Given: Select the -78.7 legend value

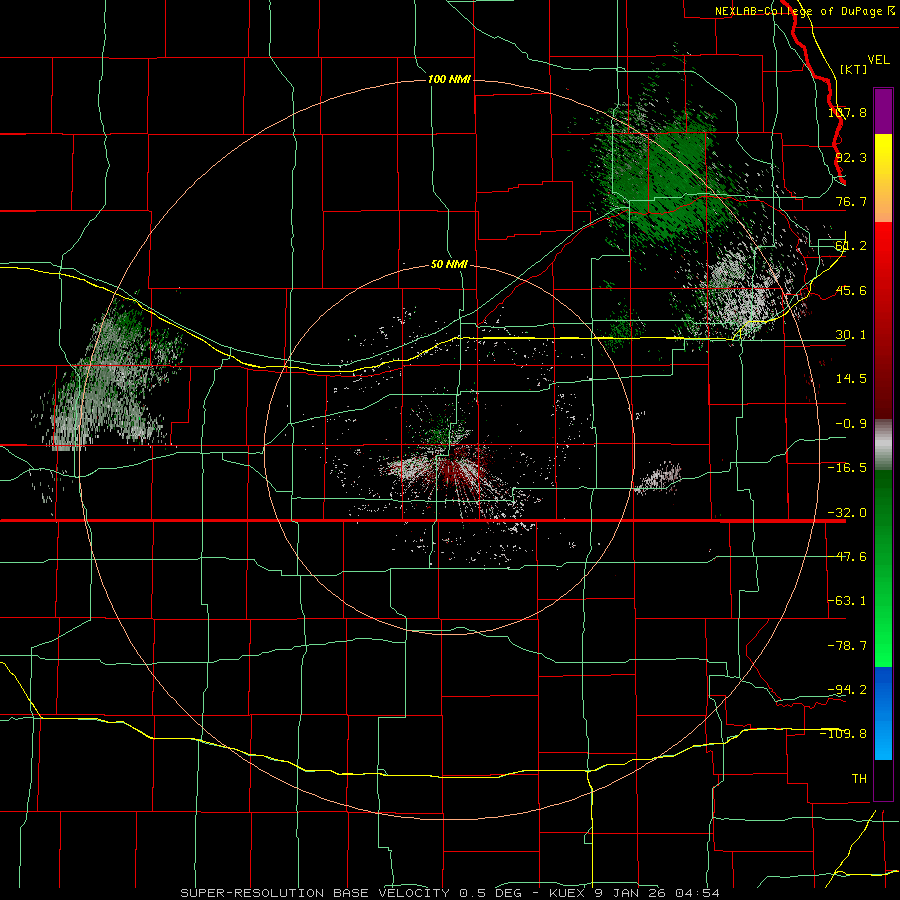Looking at the screenshot, I should pyautogui.click(x=847, y=646).
